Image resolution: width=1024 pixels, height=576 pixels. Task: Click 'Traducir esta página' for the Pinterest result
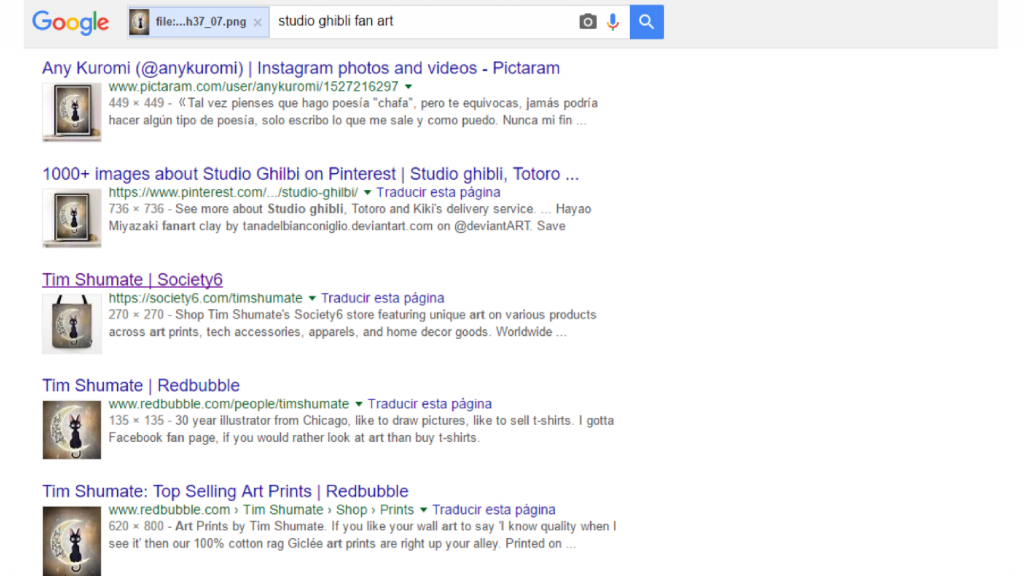(x=438, y=192)
